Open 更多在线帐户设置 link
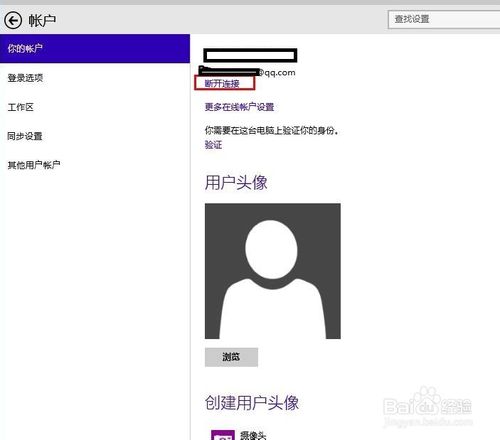500x440 pixels. 239,107
